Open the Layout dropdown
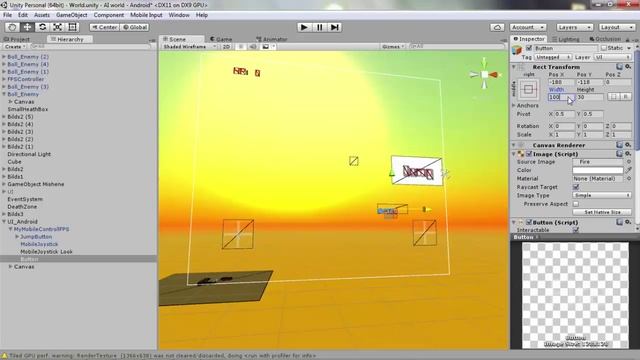 (x=617, y=27)
